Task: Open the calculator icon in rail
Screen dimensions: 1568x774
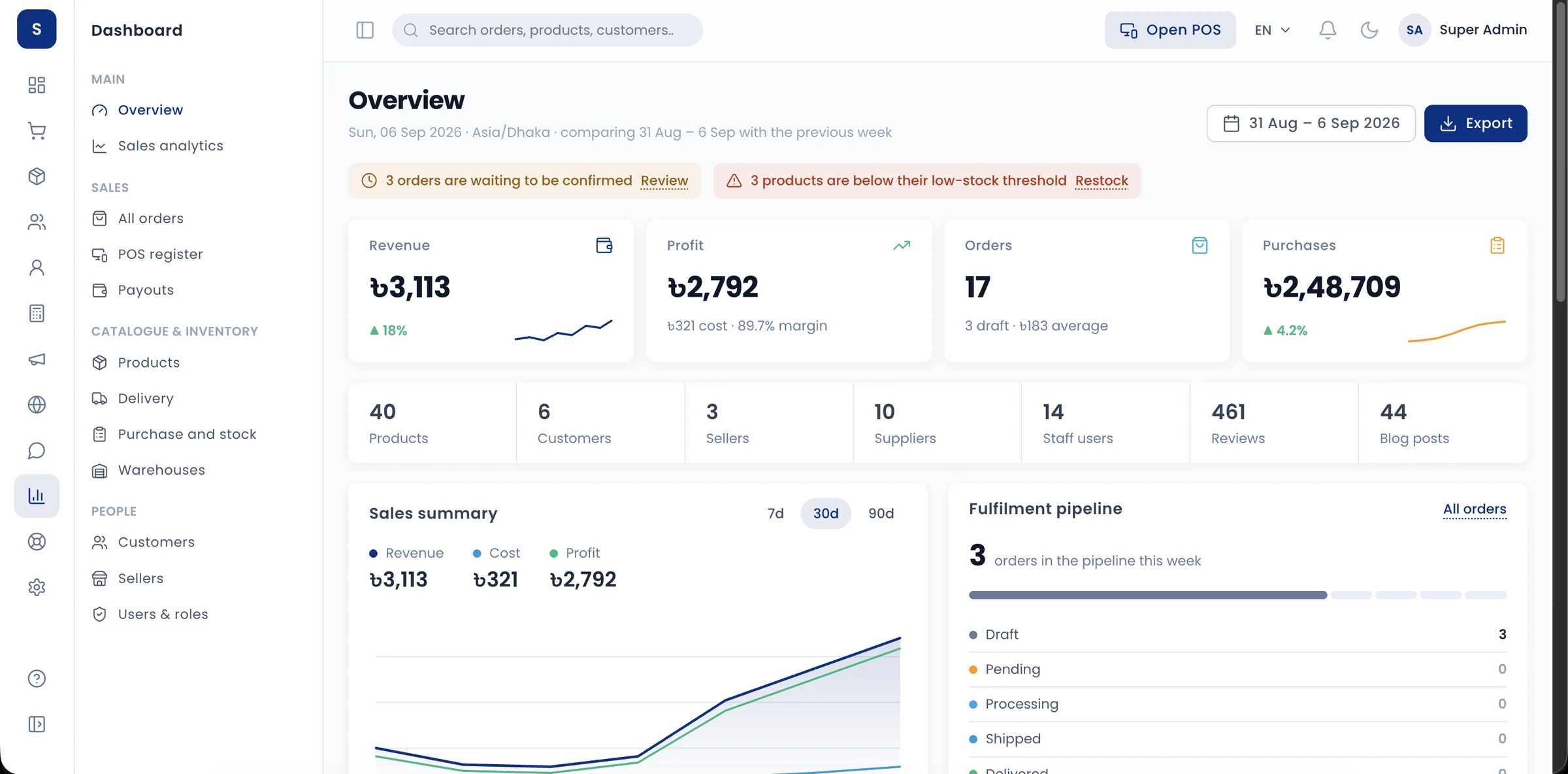Action: 37,313
